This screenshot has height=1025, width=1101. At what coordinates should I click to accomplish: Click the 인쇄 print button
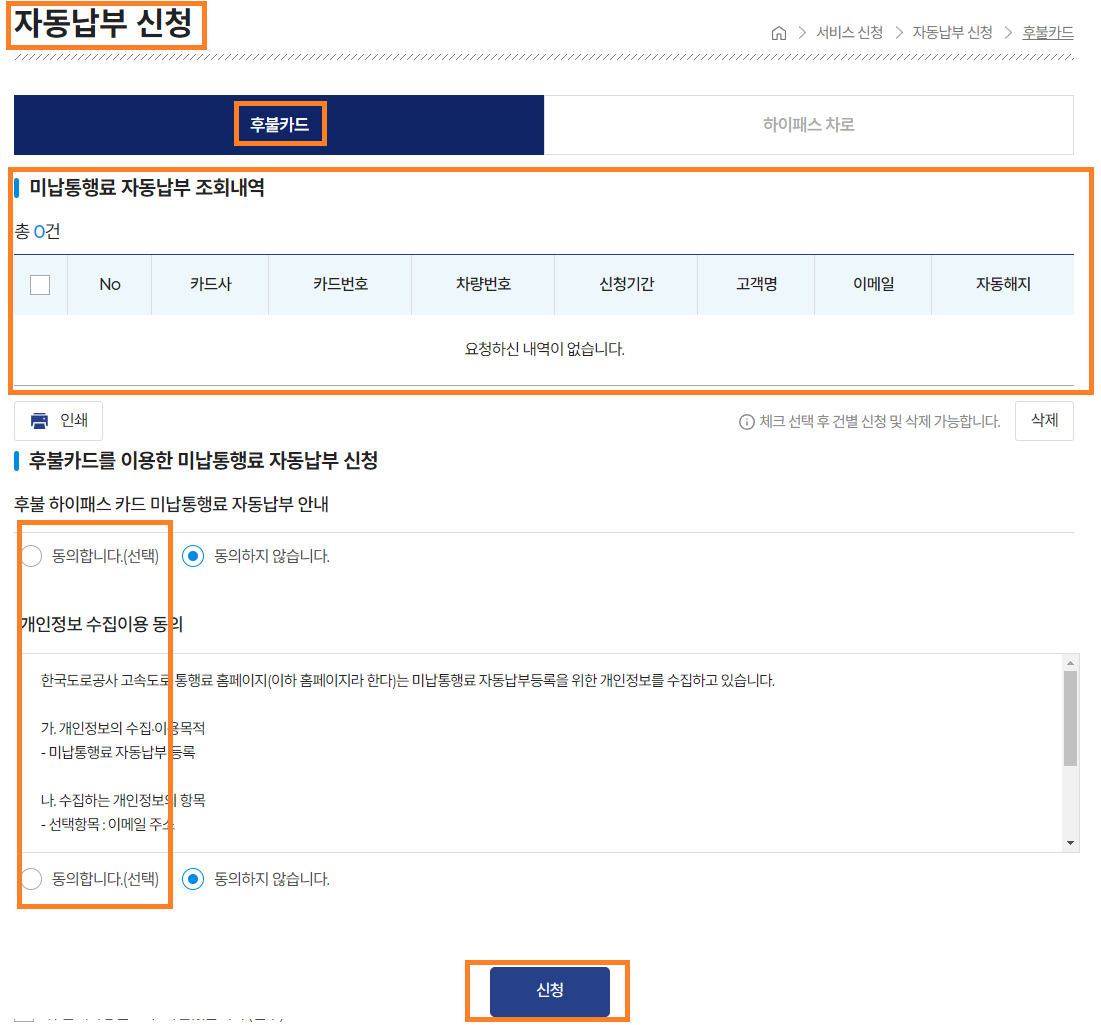(58, 420)
